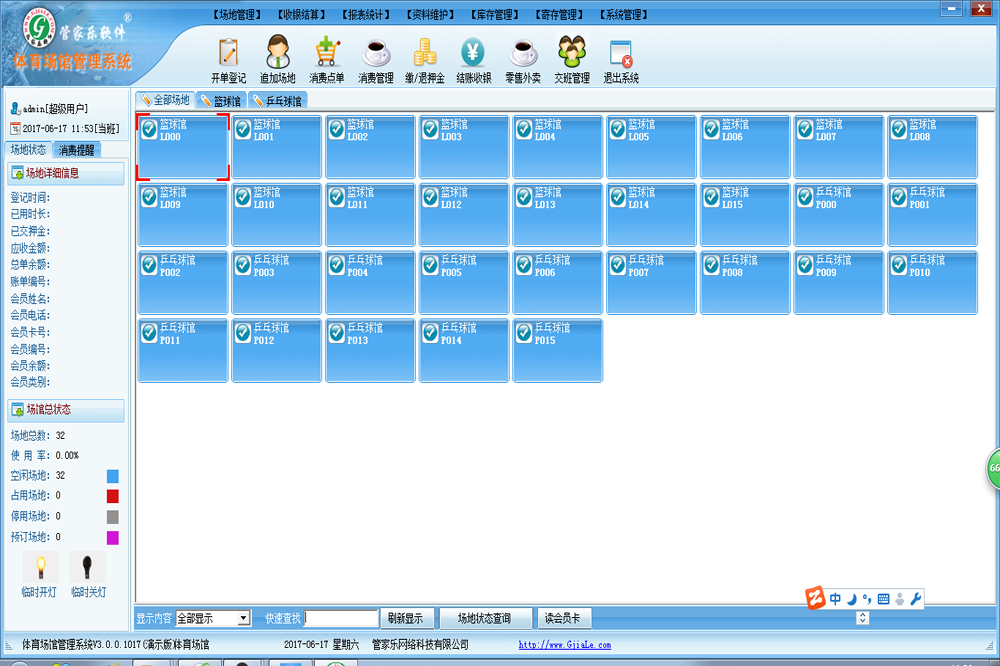Toggle check mark on court P000
The image size is (1000, 666).
pos(805,198)
